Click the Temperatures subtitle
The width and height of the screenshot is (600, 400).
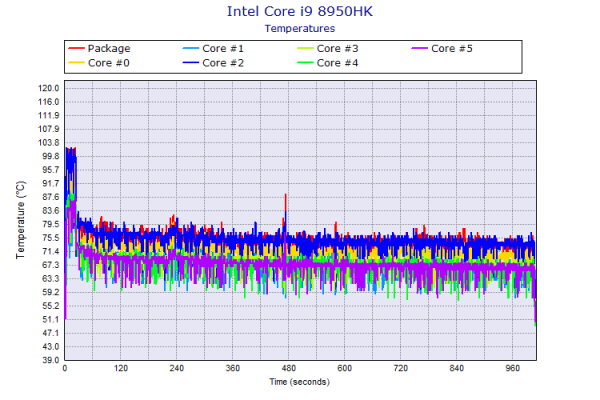[x=300, y=28]
